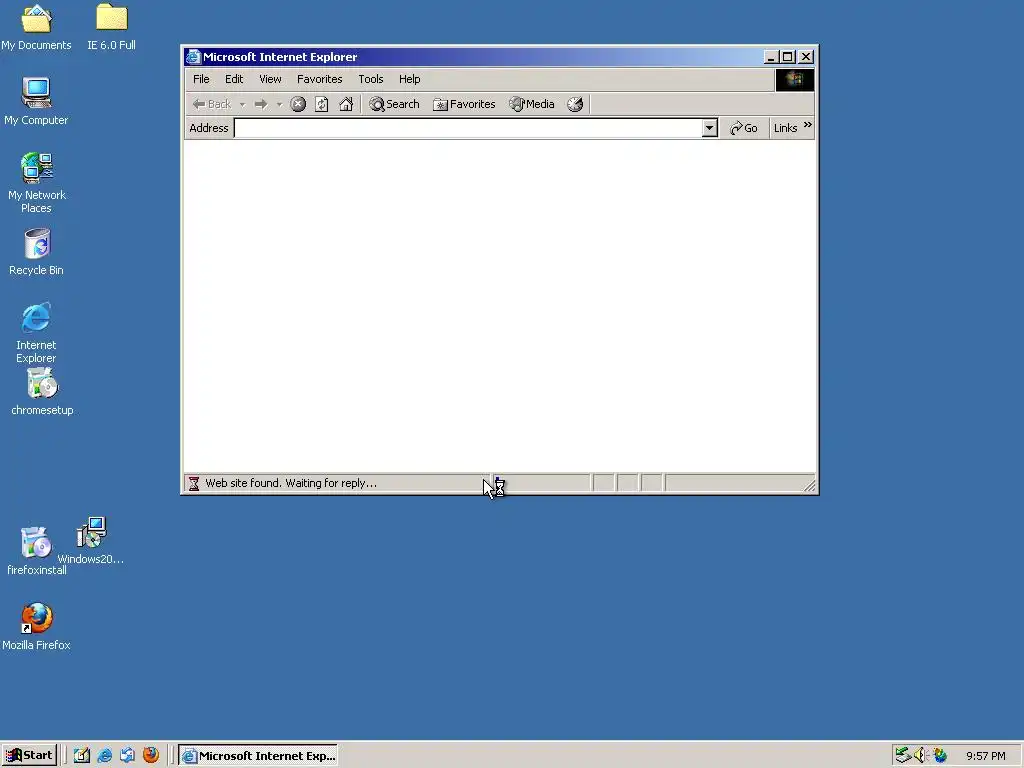
Task: Open the Back history dropdown arrow
Action: point(242,104)
